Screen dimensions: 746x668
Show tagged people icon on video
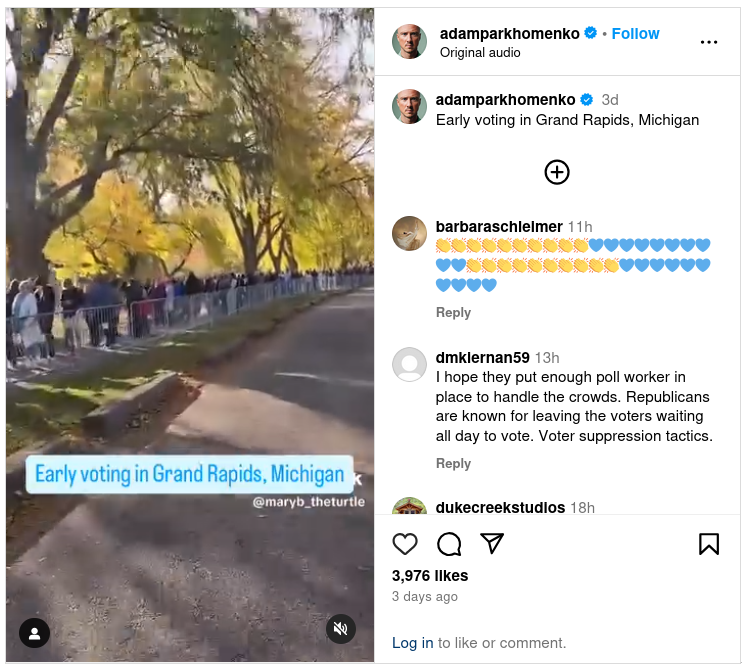[34, 633]
